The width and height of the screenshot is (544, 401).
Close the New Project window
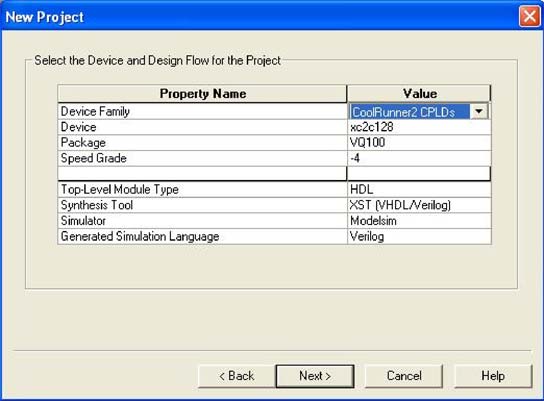(529, 16)
